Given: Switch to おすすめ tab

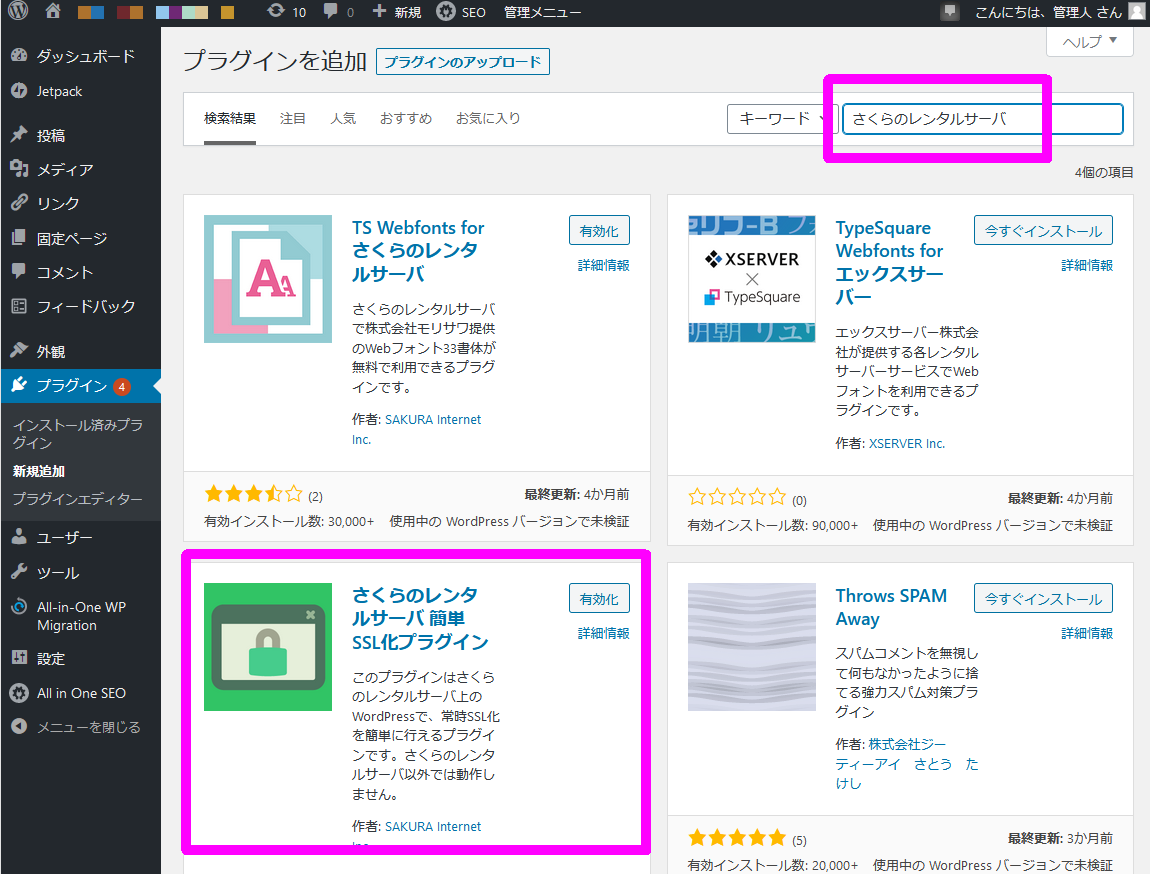Looking at the screenshot, I should pos(406,119).
